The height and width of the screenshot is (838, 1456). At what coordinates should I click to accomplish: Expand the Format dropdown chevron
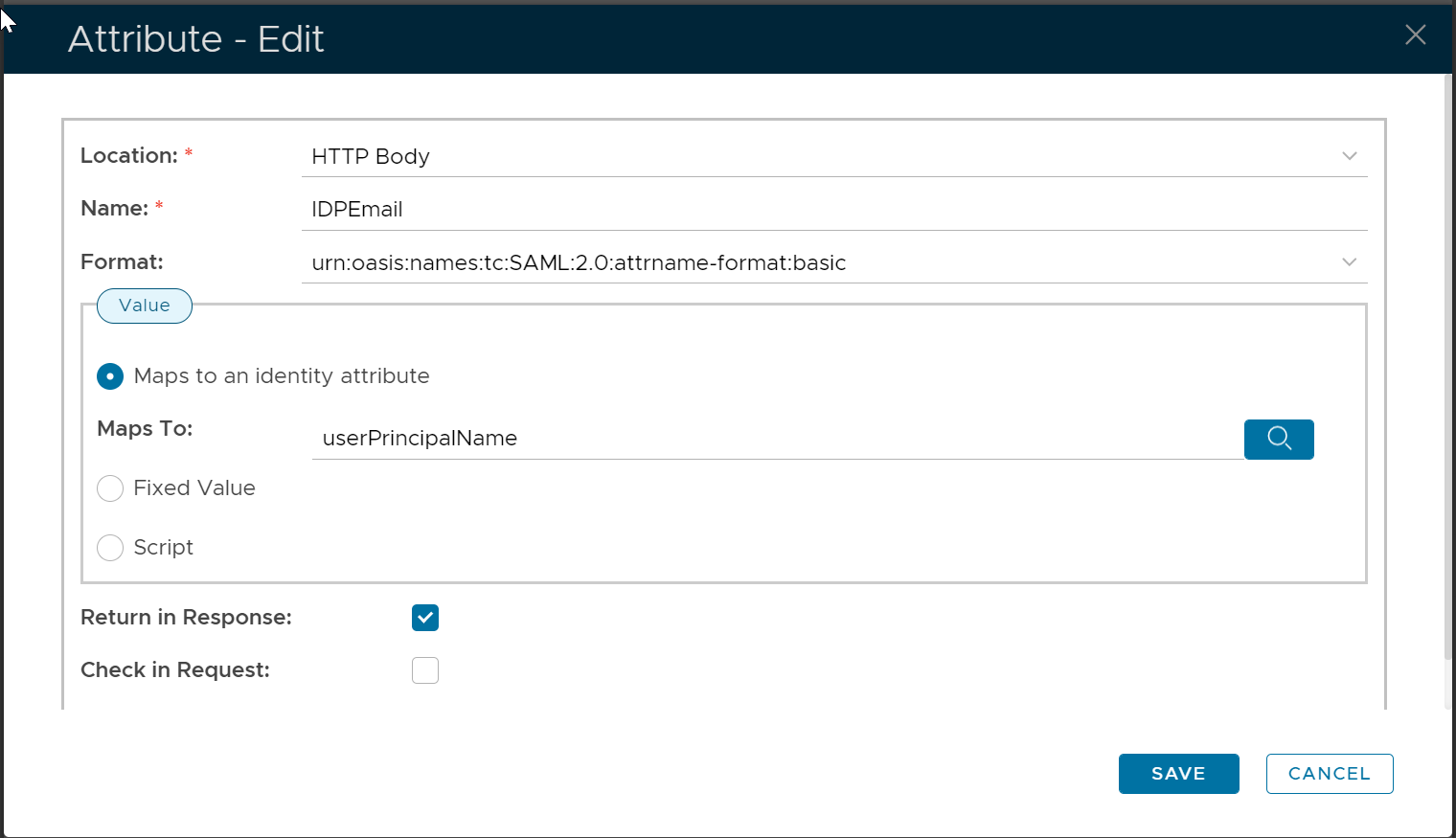pos(1349,262)
